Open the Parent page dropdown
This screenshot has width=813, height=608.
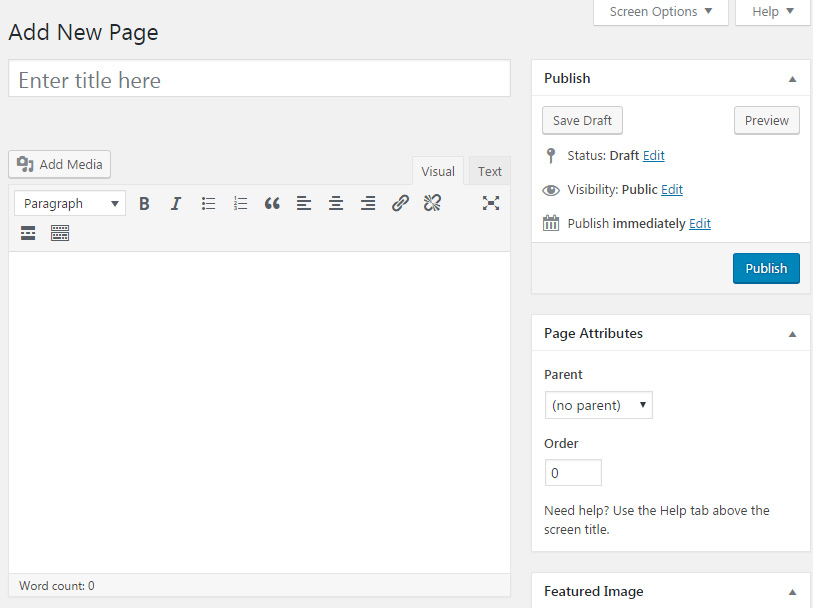(x=598, y=405)
